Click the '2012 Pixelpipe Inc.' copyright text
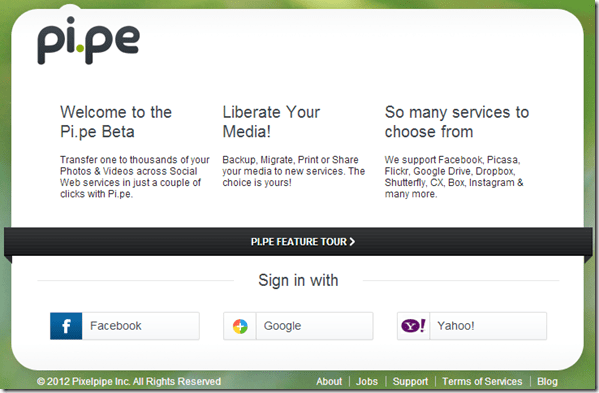The height and width of the screenshot is (393, 599). [x=129, y=382]
